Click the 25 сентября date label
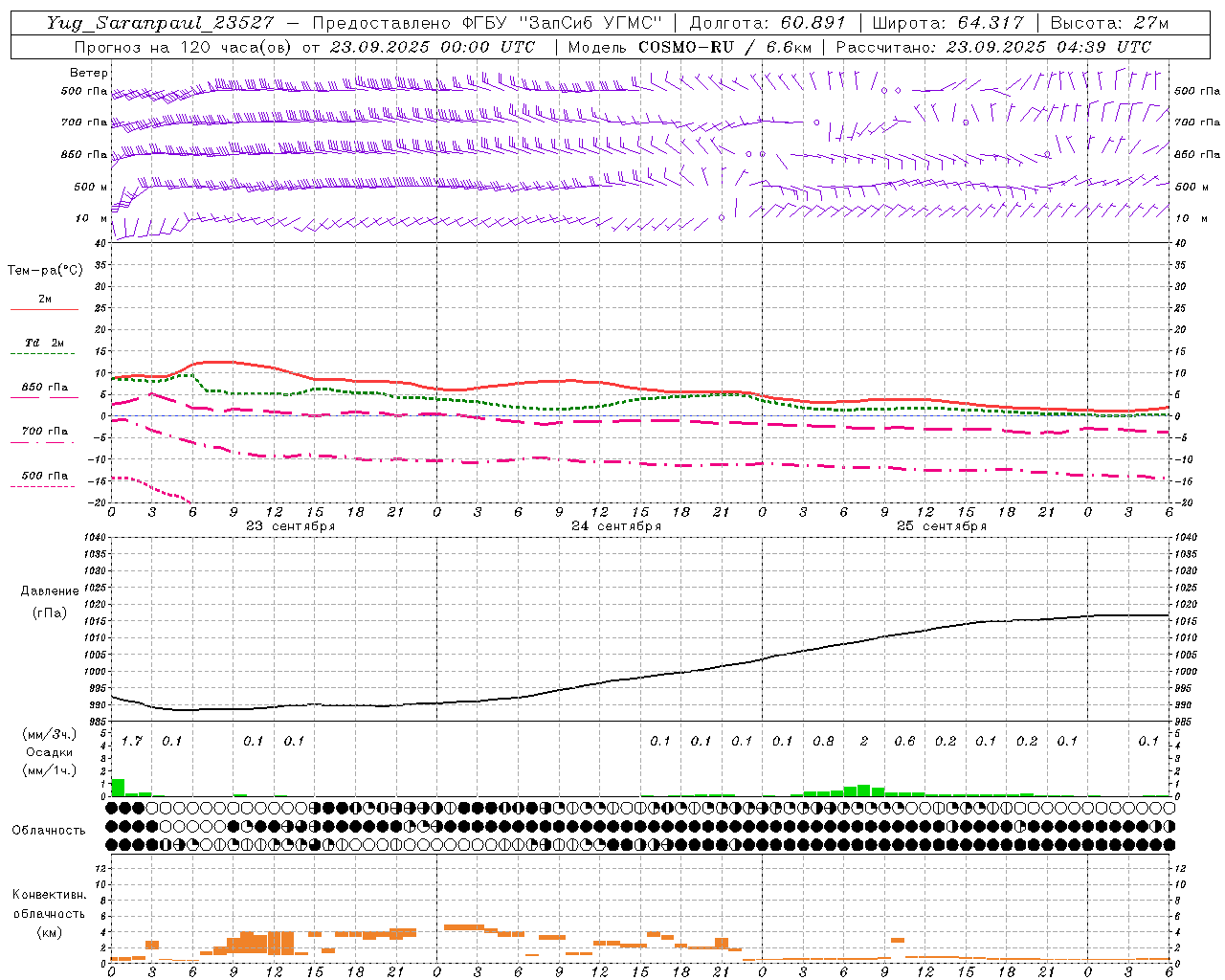The width and height of the screenshot is (1225, 980). tap(941, 525)
